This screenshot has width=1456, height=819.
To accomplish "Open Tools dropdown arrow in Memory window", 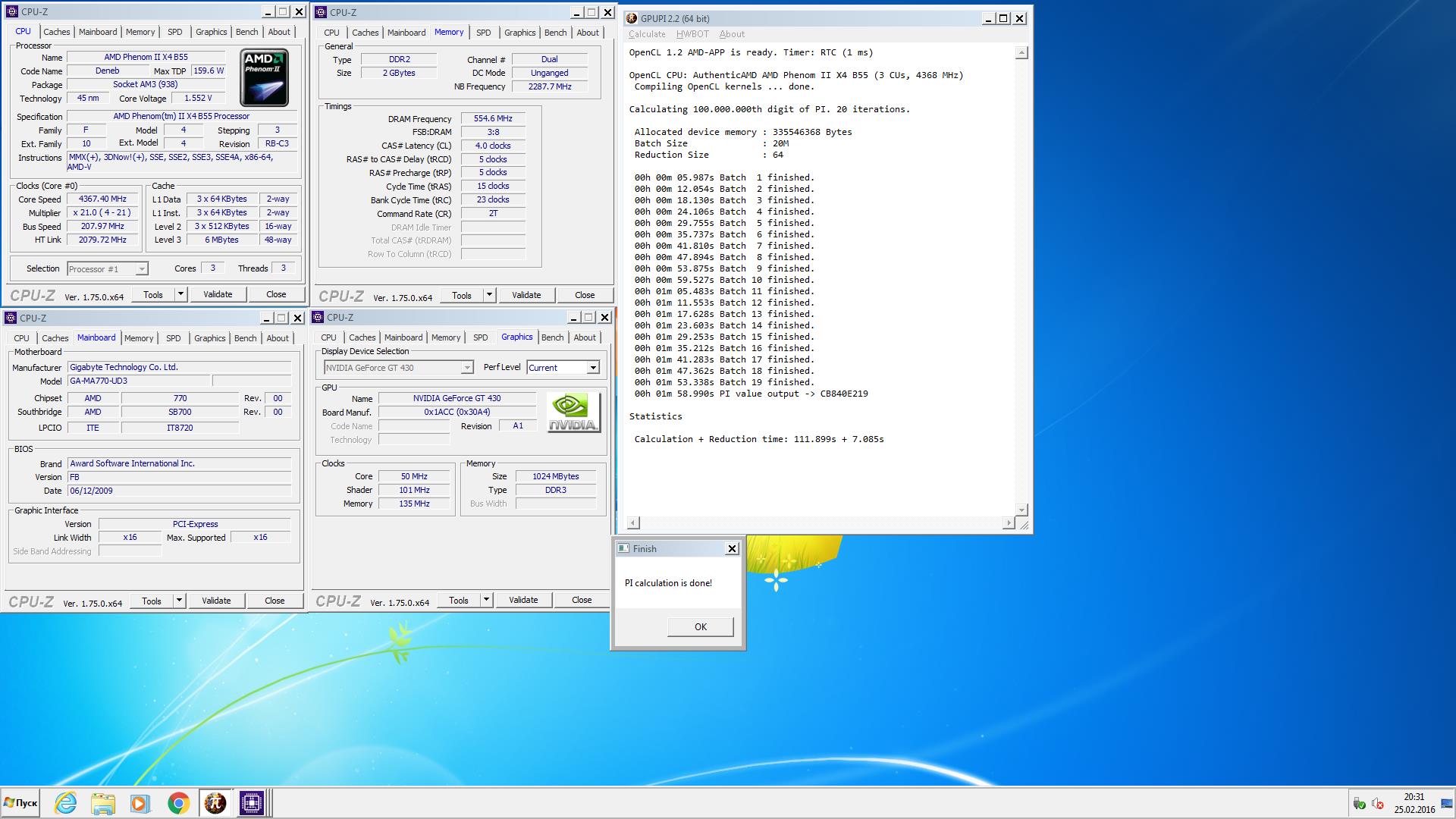I will point(489,295).
